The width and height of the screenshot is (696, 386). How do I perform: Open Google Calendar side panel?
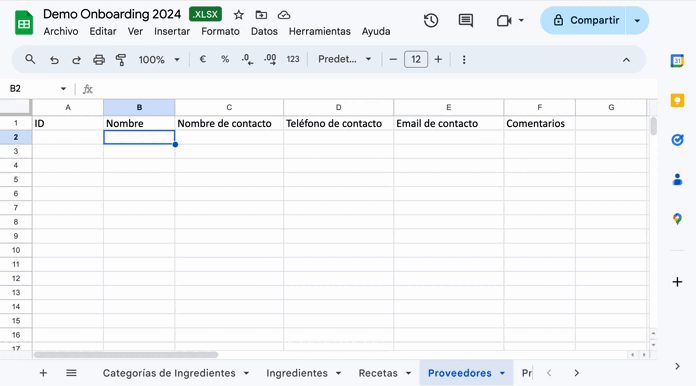[677, 61]
